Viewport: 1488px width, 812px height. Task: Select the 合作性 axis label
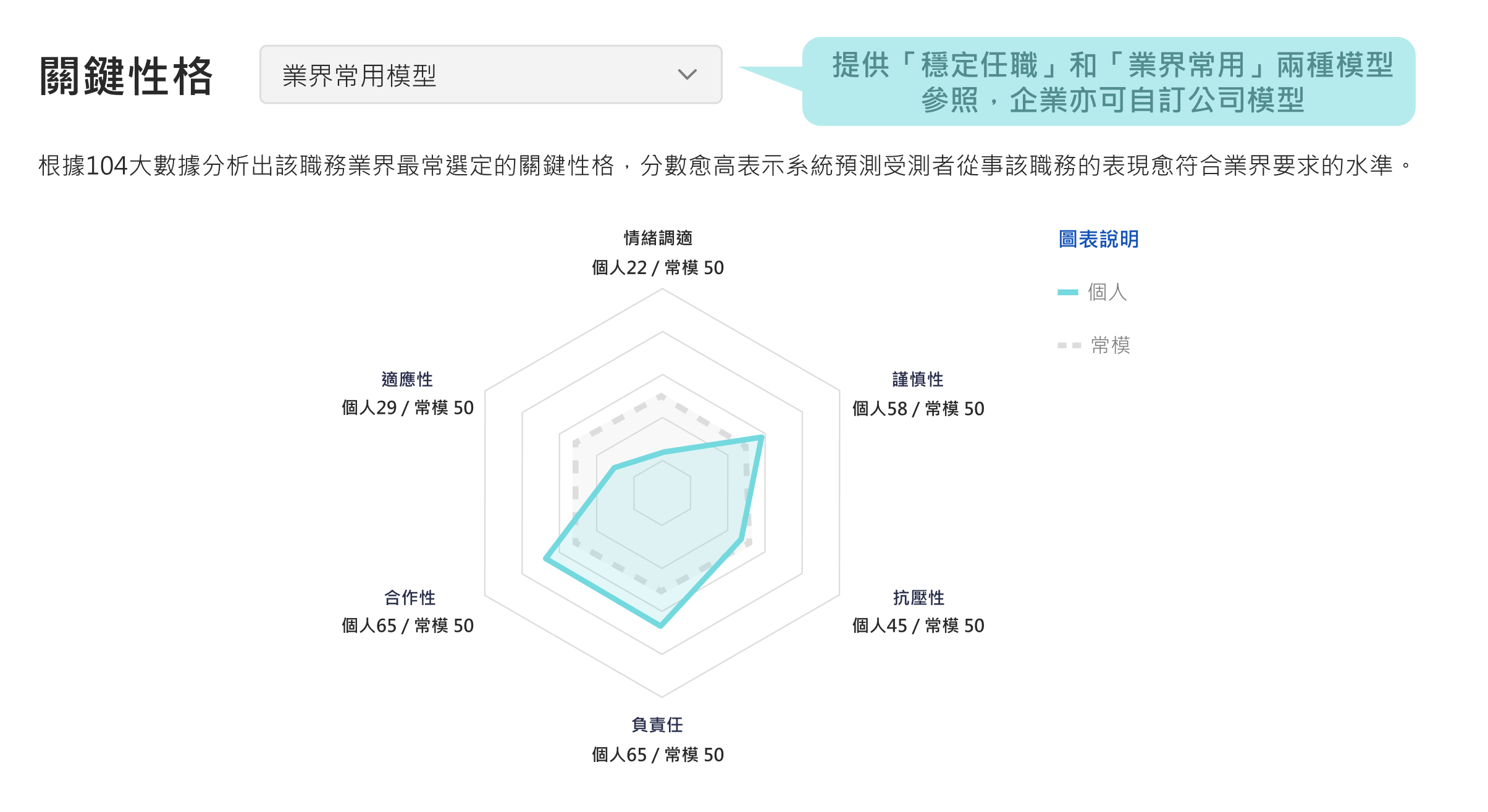click(x=410, y=597)
